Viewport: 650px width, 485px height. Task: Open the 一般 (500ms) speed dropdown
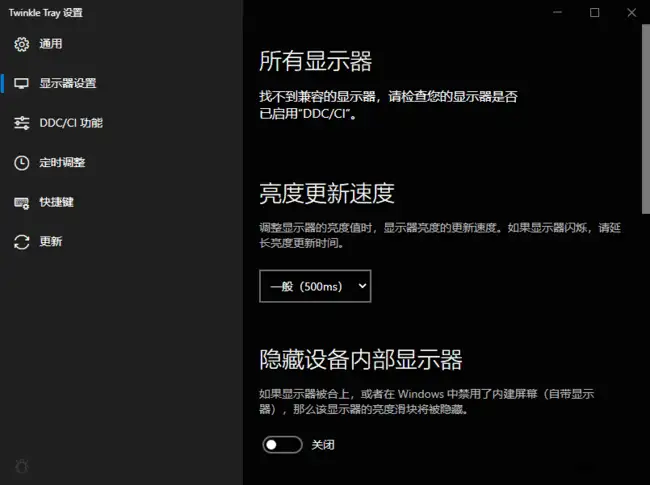(314, 286)
